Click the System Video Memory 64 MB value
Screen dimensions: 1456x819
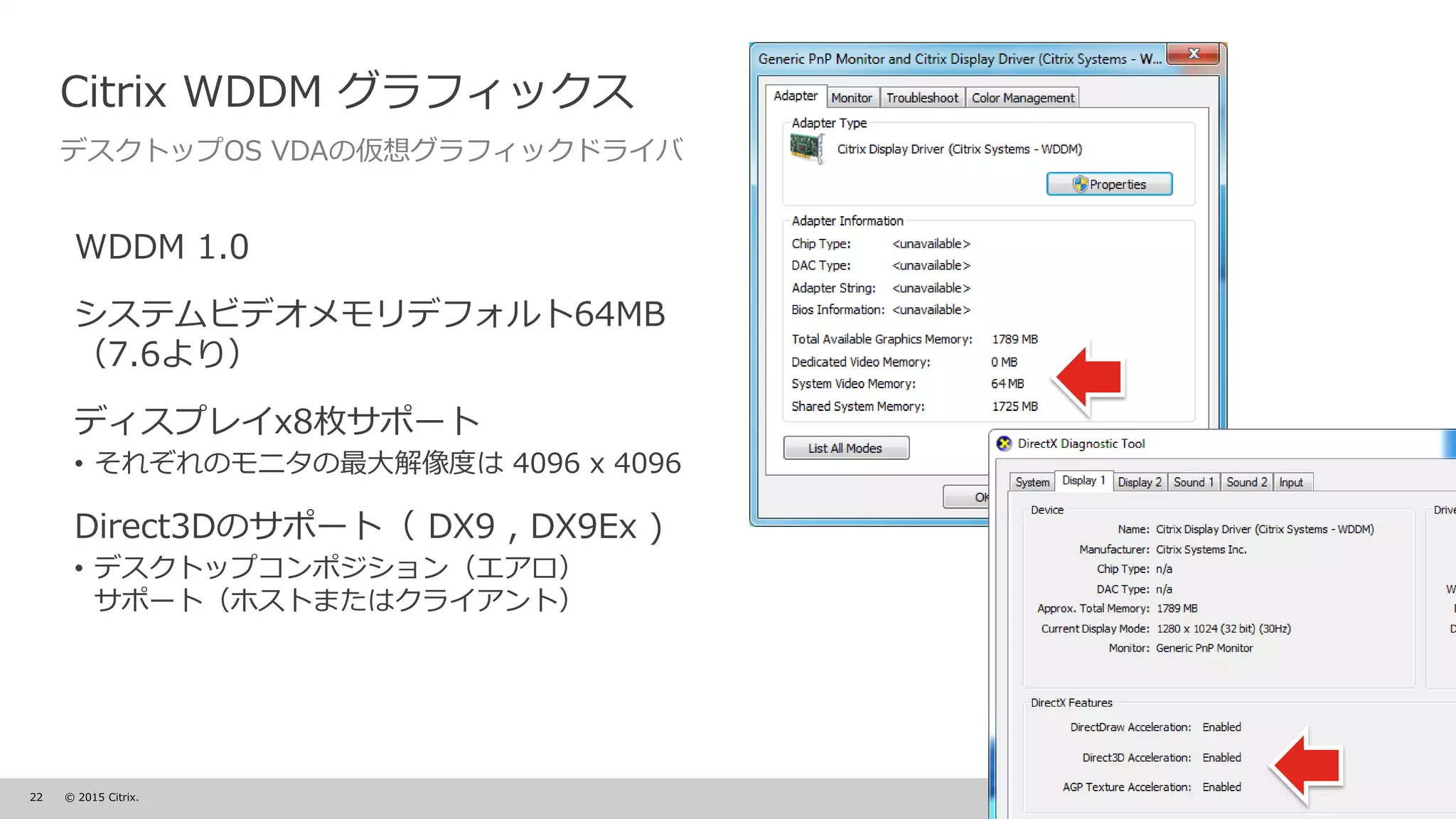point(1007,384)
